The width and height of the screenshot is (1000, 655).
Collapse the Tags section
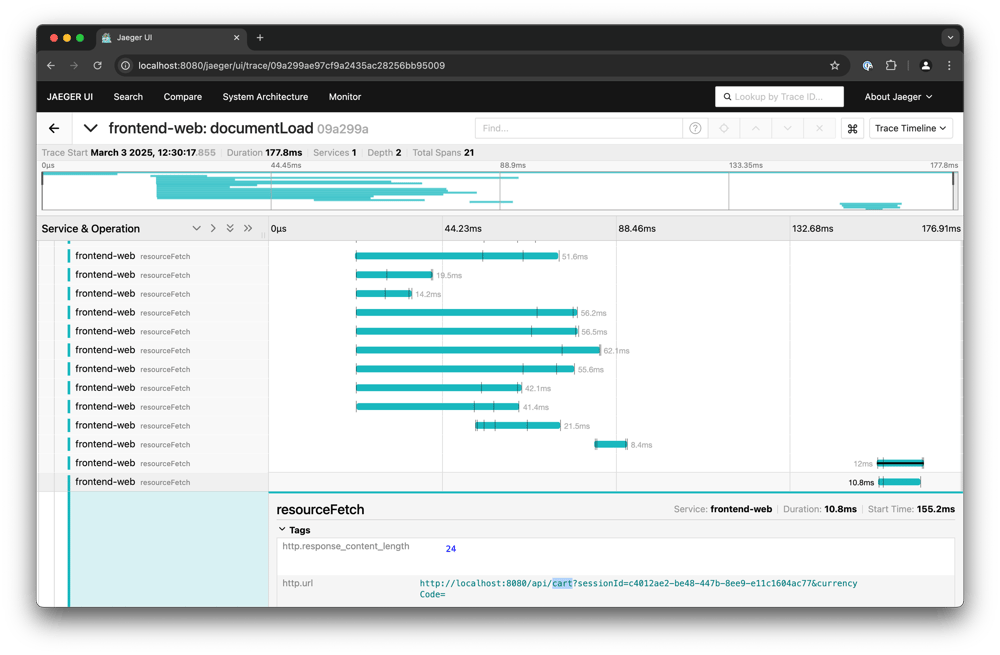point(294,530)
